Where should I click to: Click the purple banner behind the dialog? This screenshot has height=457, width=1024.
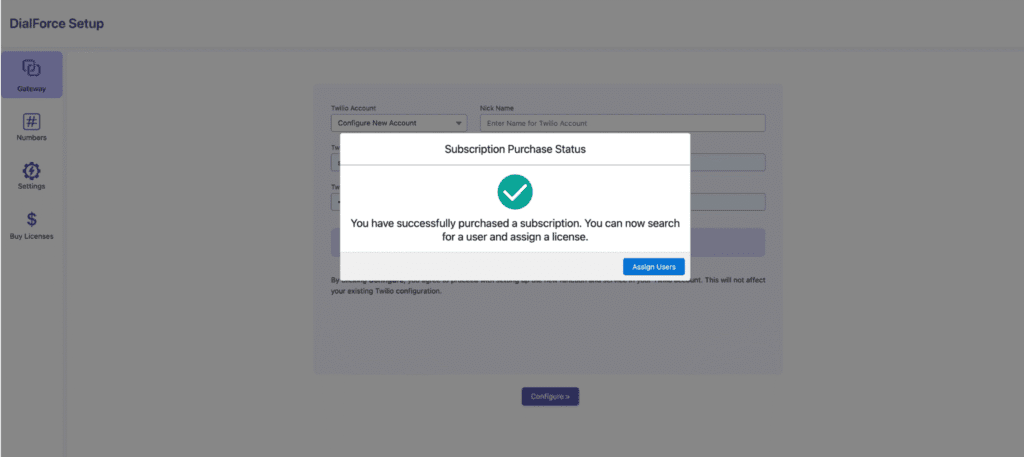coord(726,242)
